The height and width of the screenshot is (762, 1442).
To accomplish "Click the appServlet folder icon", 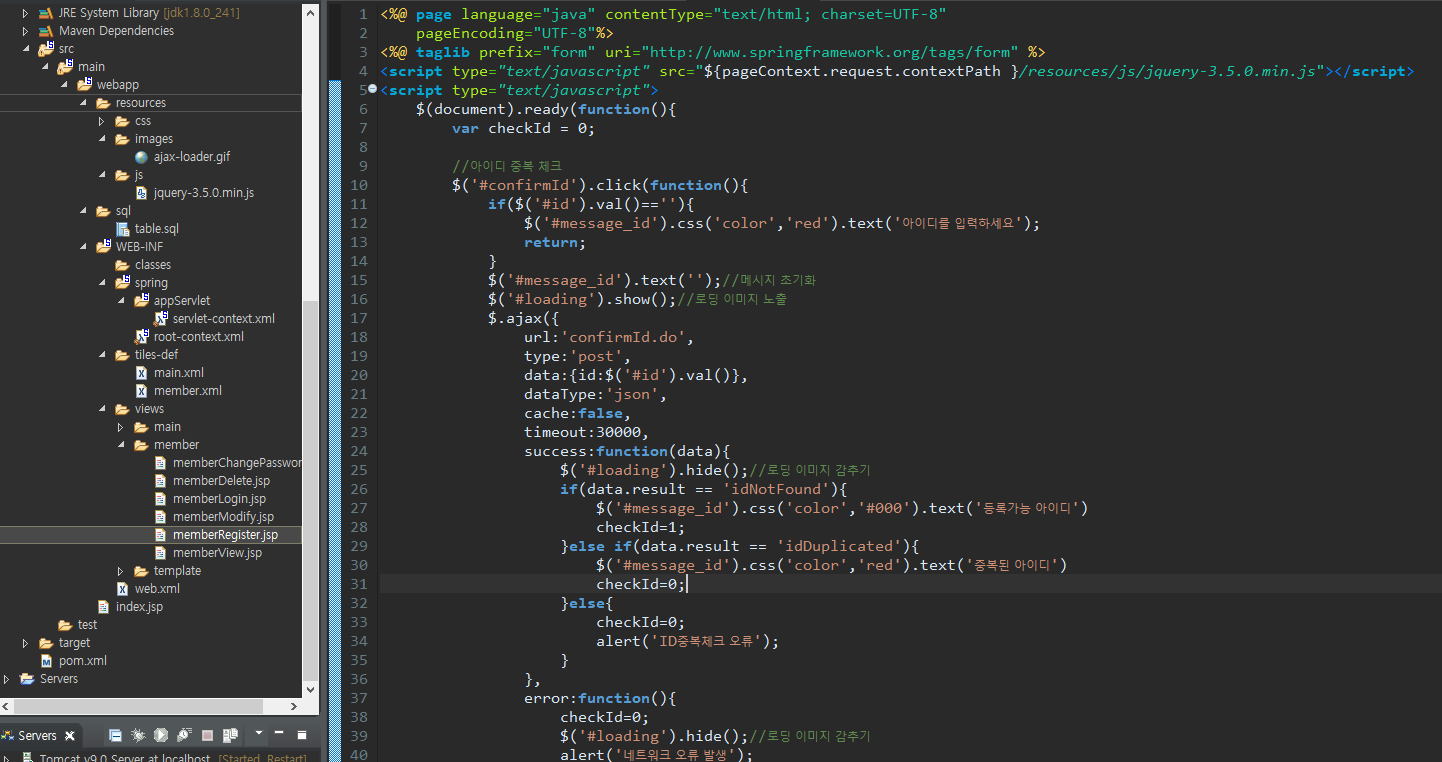I will (x=141, y=300).
